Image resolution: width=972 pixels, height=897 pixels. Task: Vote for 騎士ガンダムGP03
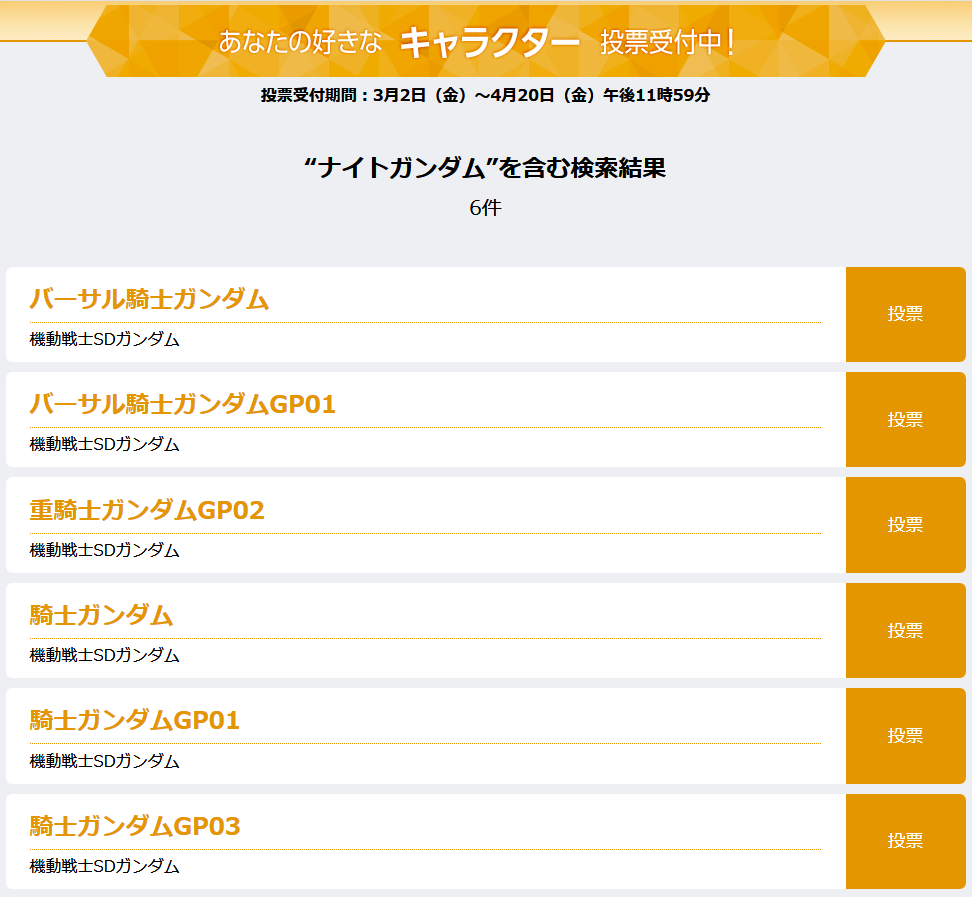[x=906, y=841]
